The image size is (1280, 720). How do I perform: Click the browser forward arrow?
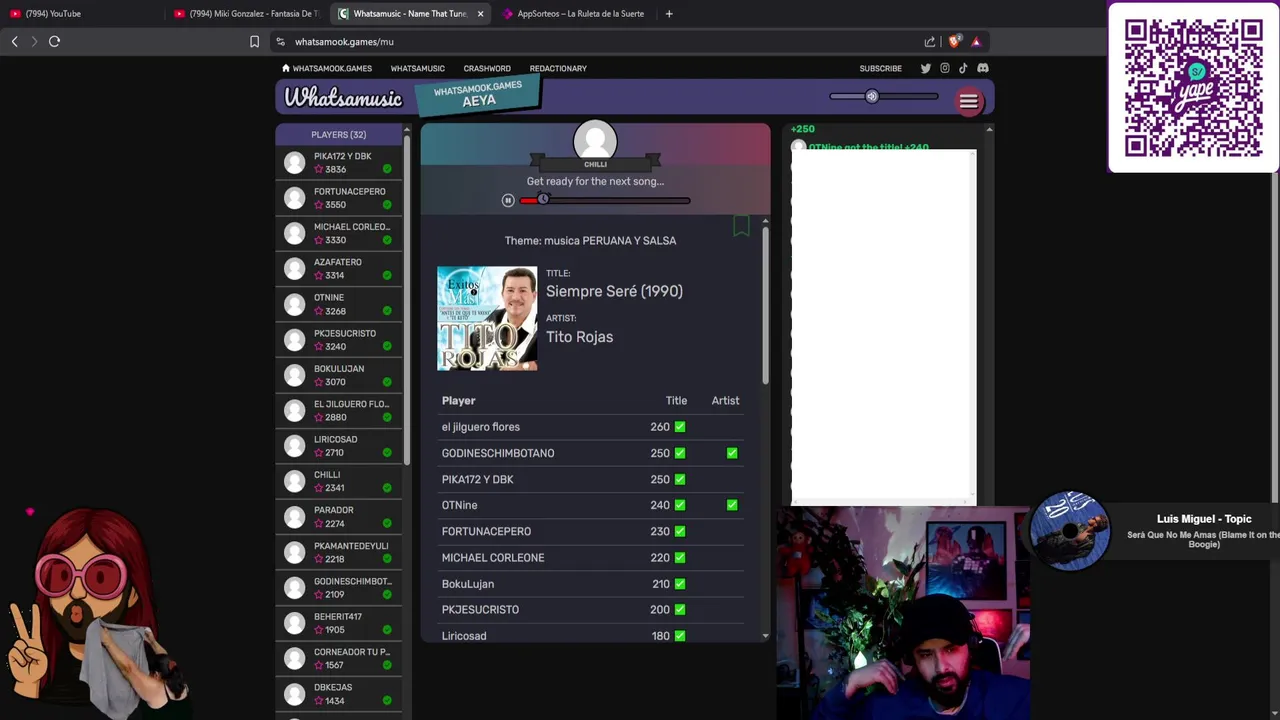click(x=34, y=41)
